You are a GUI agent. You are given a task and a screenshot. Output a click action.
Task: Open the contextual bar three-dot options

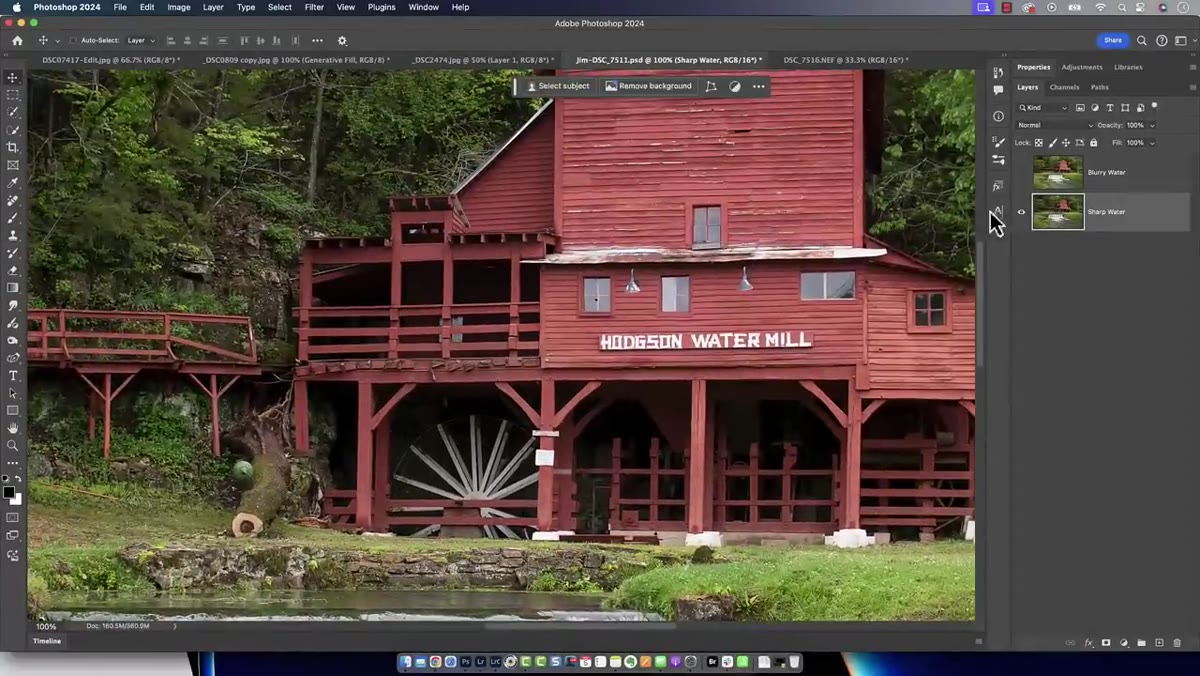(x=759, y=86)
